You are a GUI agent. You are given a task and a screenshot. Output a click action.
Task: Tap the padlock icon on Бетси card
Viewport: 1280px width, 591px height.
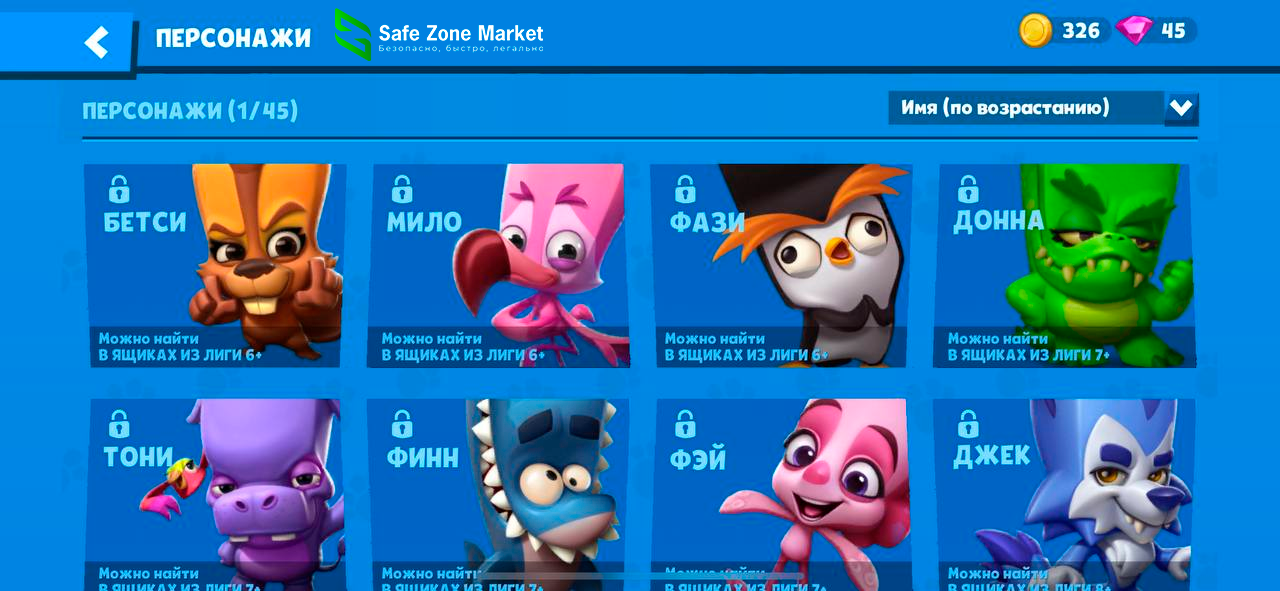pos(119,188)
